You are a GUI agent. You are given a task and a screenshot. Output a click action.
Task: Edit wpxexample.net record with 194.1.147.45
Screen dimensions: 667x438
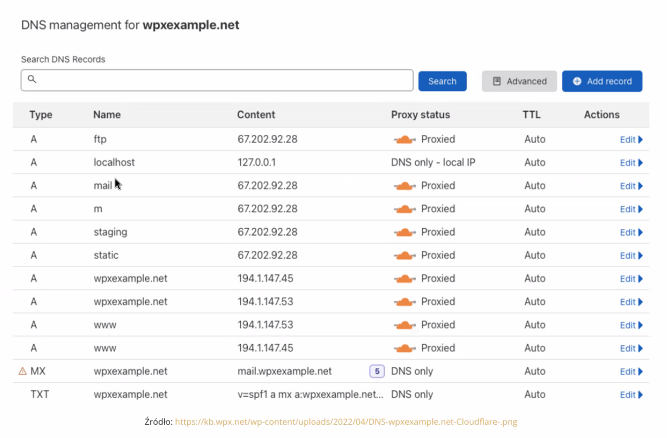631,279
